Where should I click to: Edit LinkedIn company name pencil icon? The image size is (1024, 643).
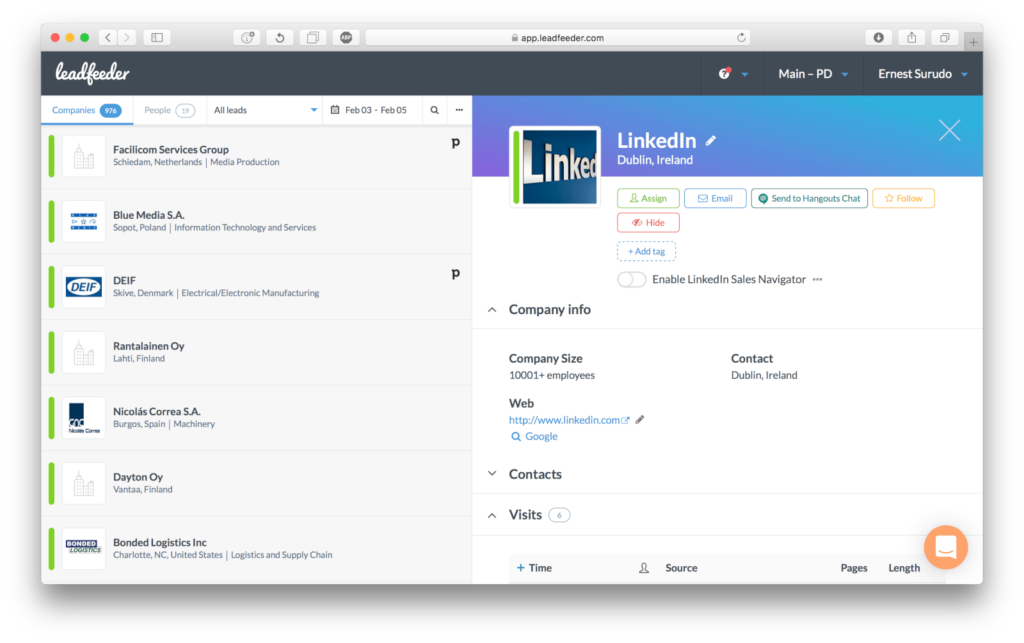point(711,140)
